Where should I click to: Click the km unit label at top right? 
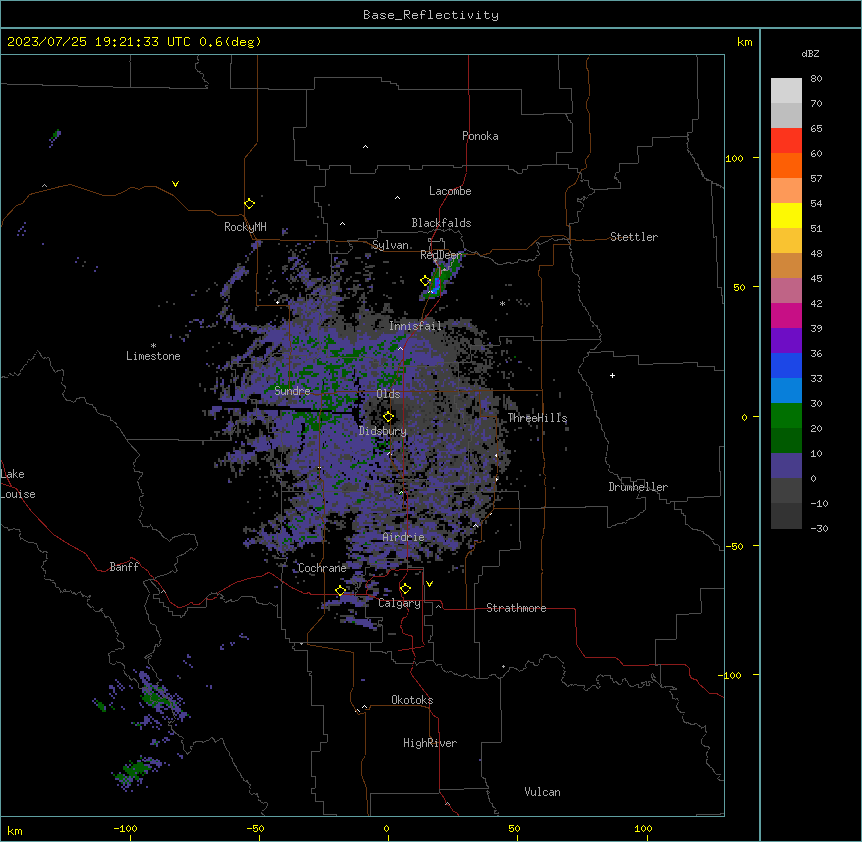pyautogui.click(x=744, y=42)
